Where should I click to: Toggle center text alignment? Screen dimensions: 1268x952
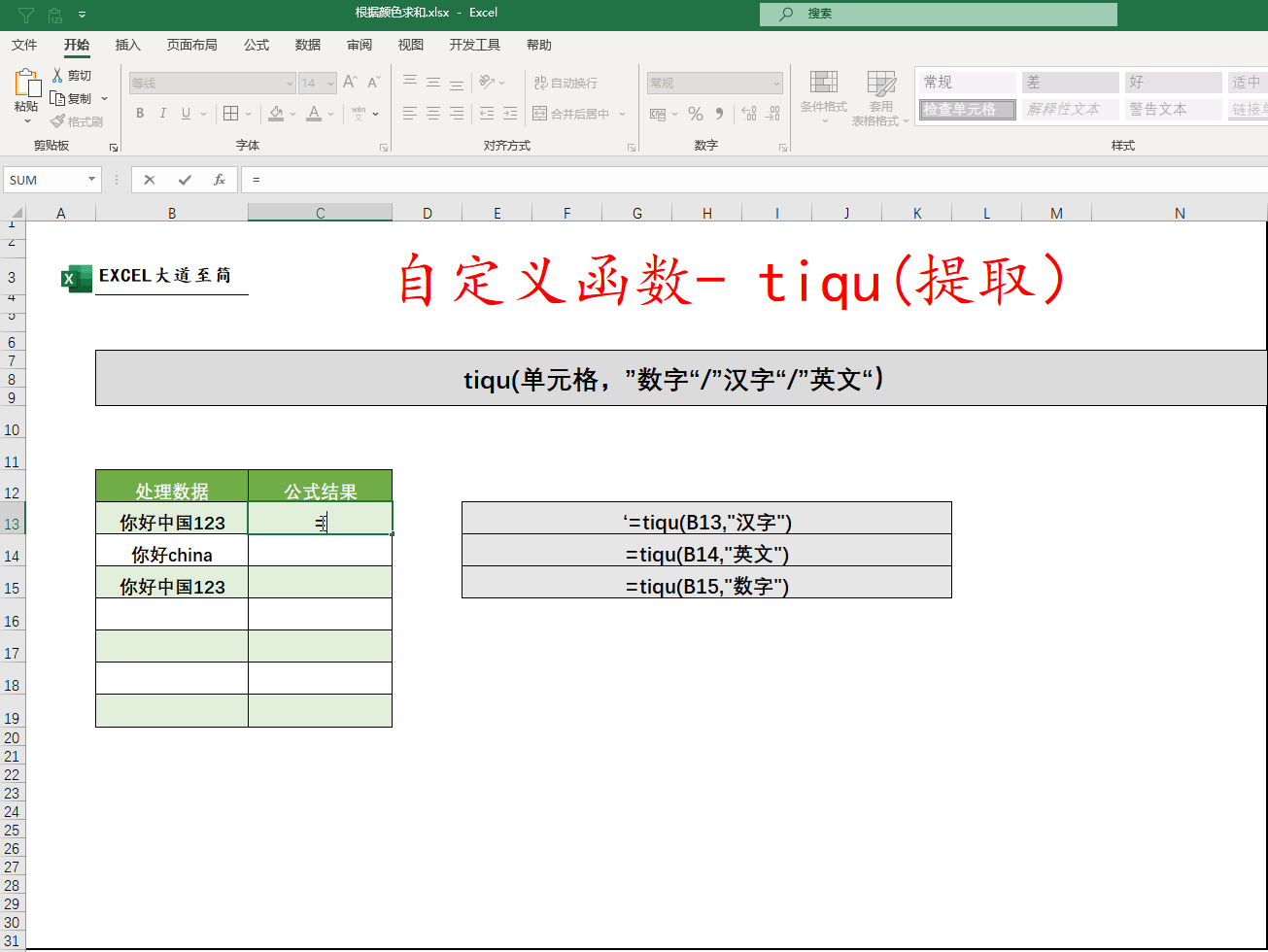click(433, 114)
